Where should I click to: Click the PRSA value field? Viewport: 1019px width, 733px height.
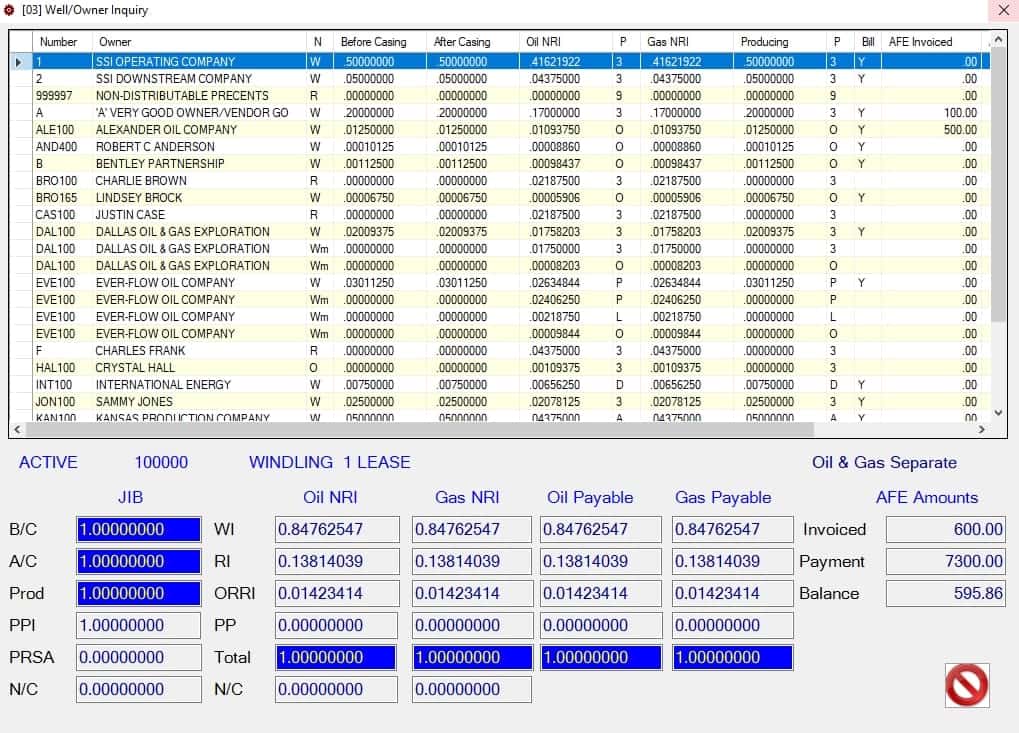(138, 658)
